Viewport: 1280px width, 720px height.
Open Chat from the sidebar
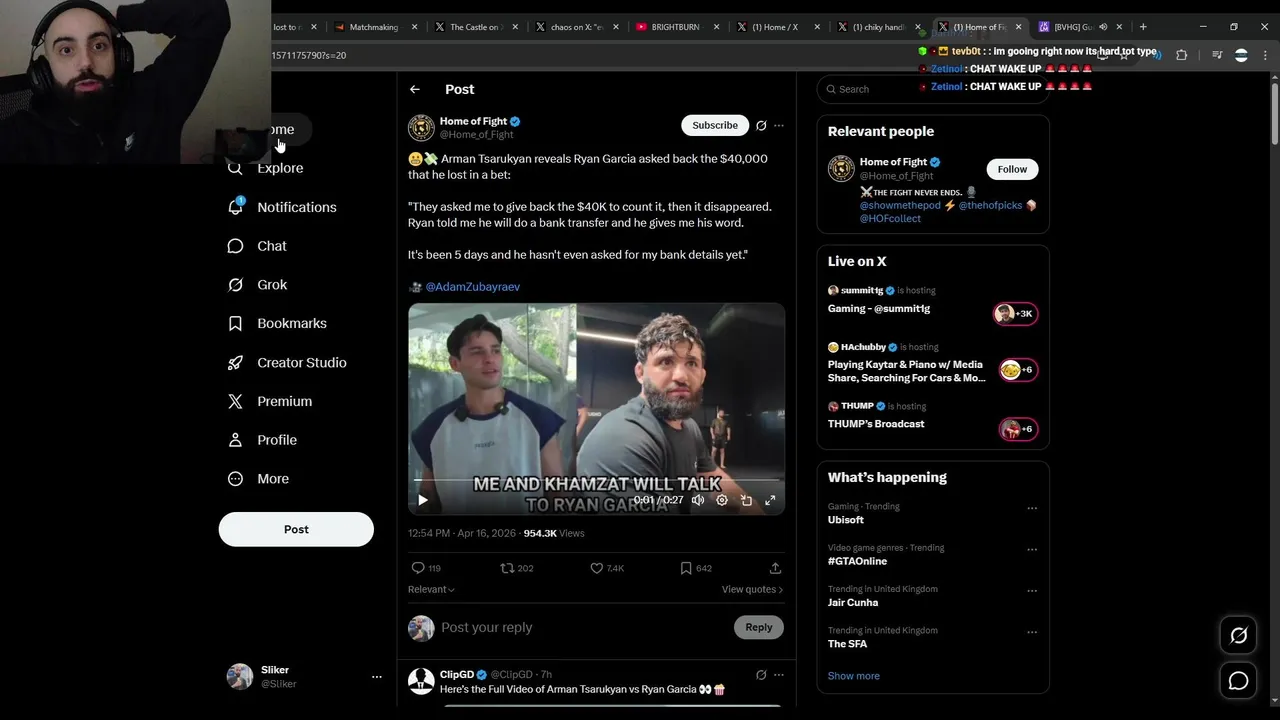point(258,246)
